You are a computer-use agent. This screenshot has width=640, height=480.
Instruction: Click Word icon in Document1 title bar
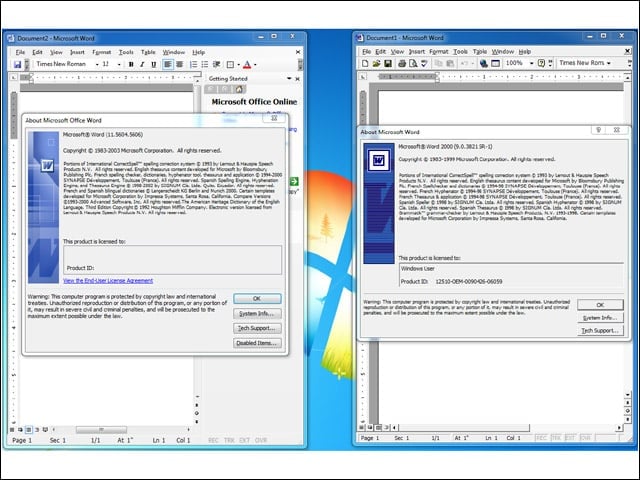360,38
